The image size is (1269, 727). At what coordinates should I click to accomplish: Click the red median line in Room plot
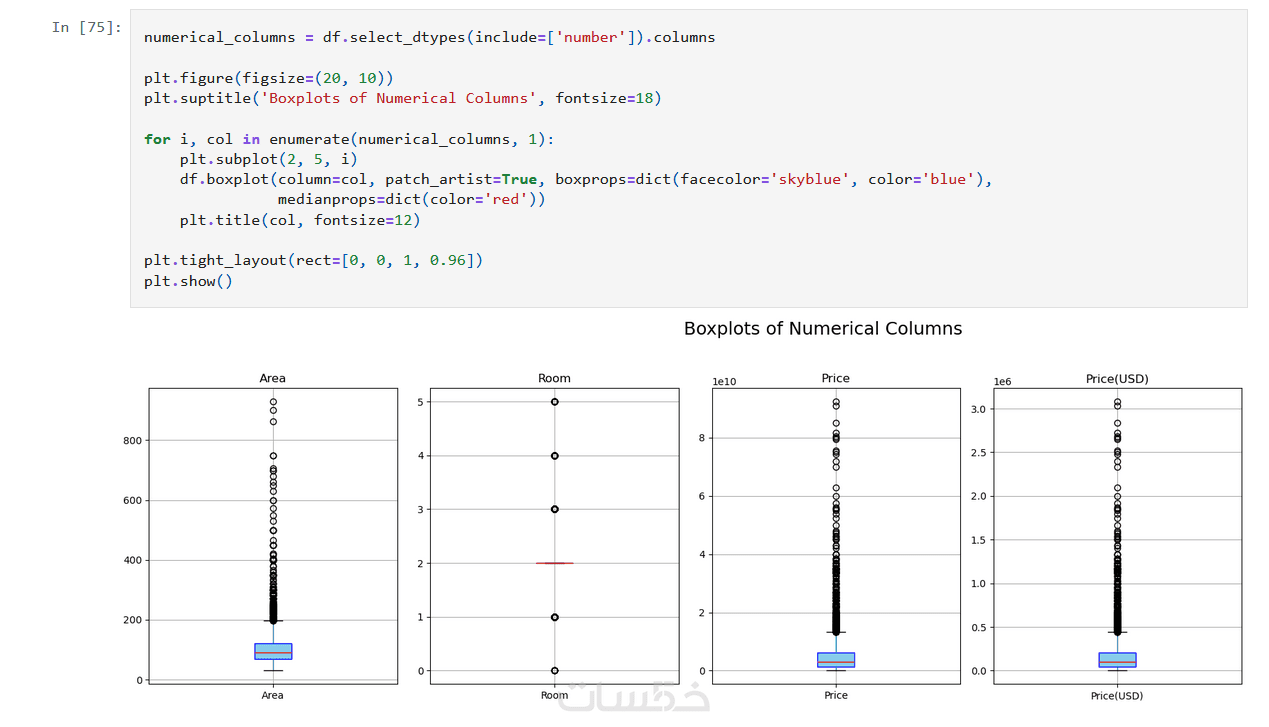[554, 563]
